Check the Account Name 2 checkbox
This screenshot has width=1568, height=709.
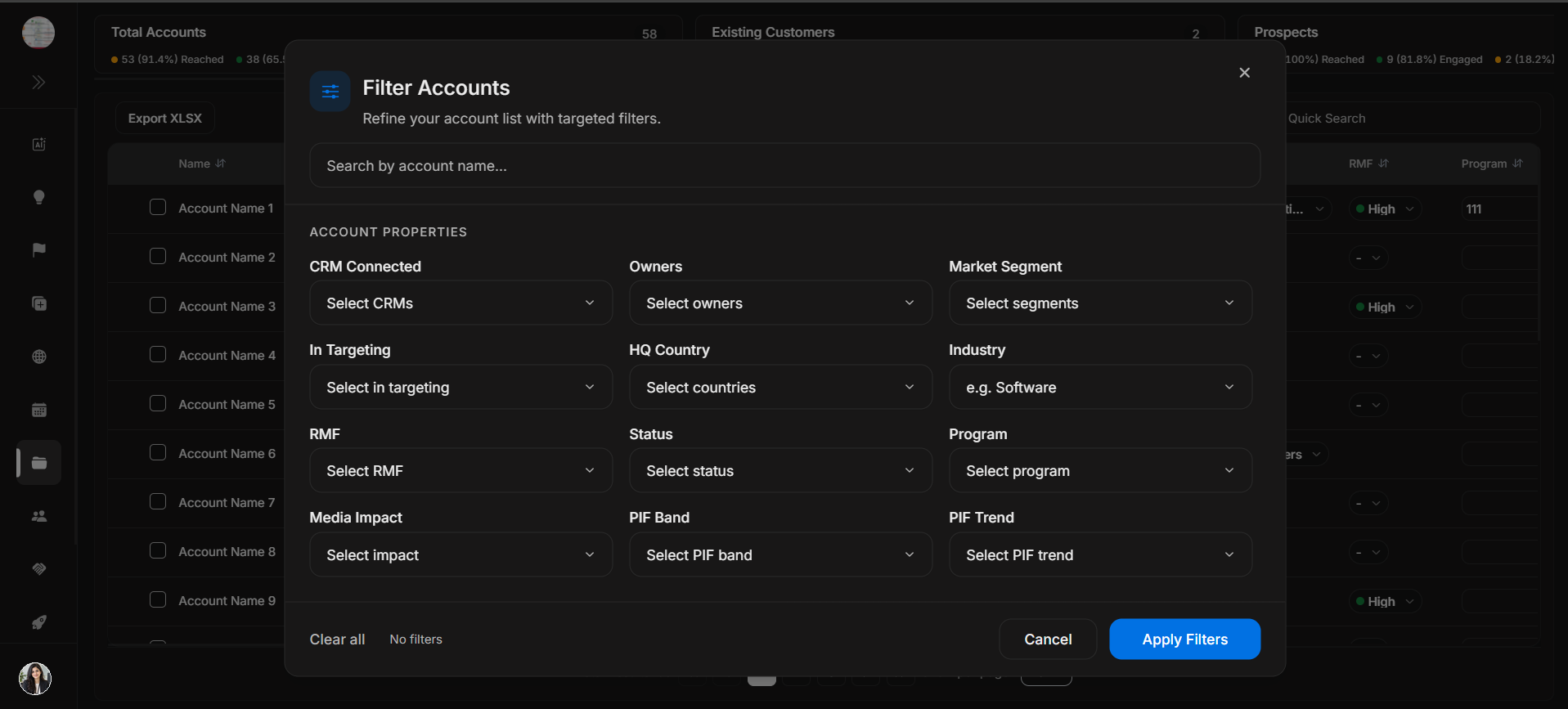158,257
